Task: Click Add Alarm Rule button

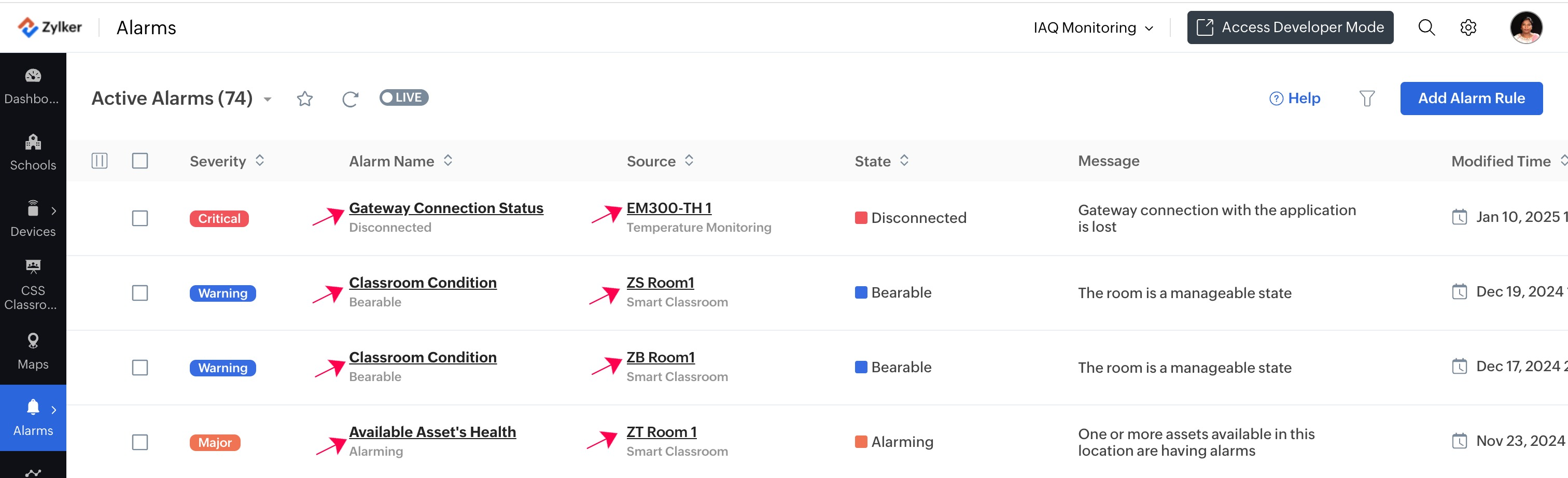Action: (1471, 98)
